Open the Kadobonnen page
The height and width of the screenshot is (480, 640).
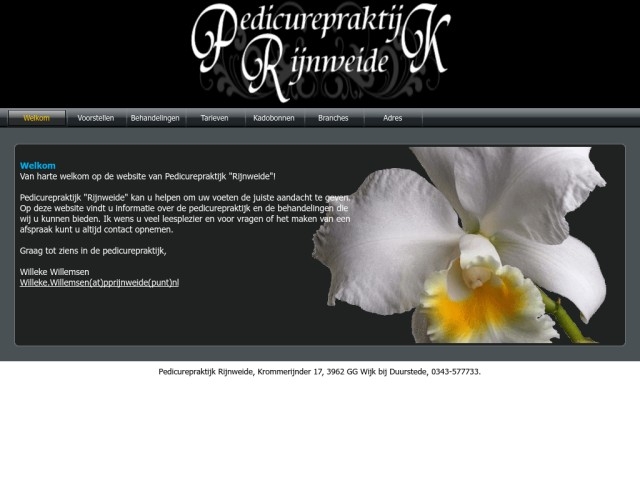coord(273,118)
